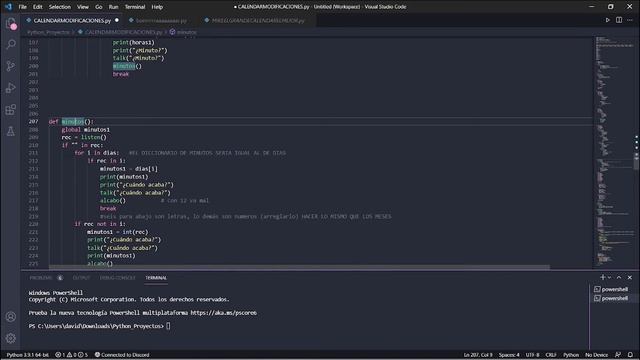Switch to CALENDARMODIFICACIONES.py editor tab
The height and width of the screenshot is (360, 640).
(x=72, y=20)
